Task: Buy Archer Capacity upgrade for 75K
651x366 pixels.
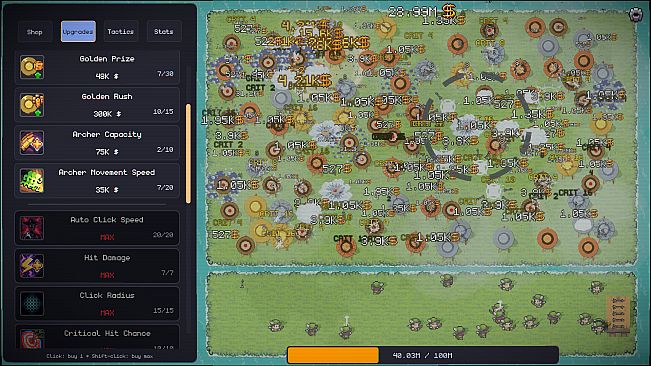Action: coord(97,143)
